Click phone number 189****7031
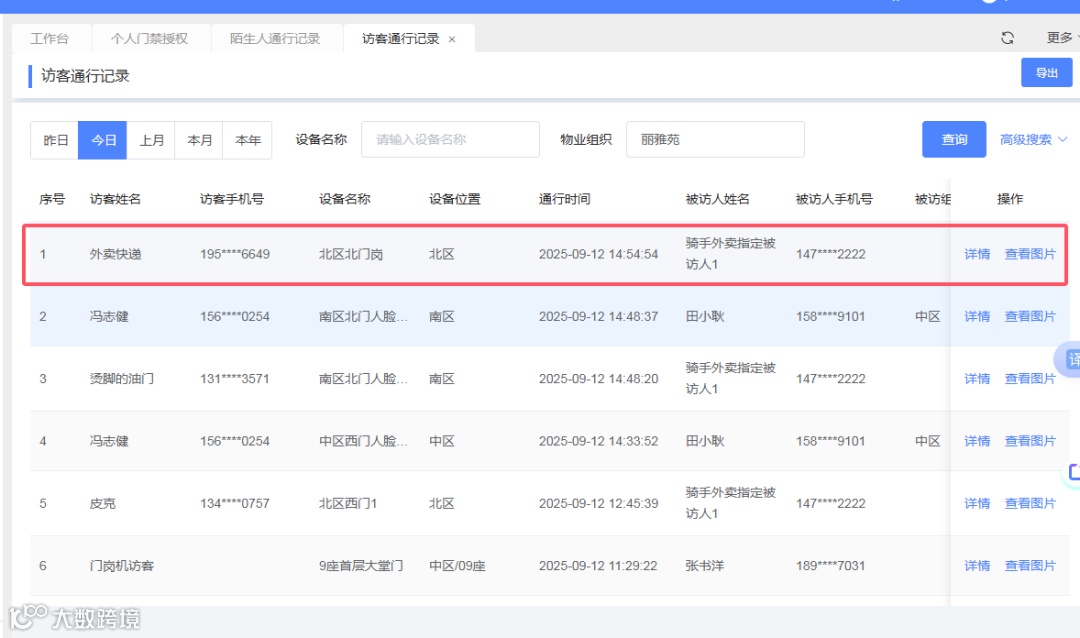Image resolution: width=1080 pixels, height=638 pixels. tap(830, 566)
